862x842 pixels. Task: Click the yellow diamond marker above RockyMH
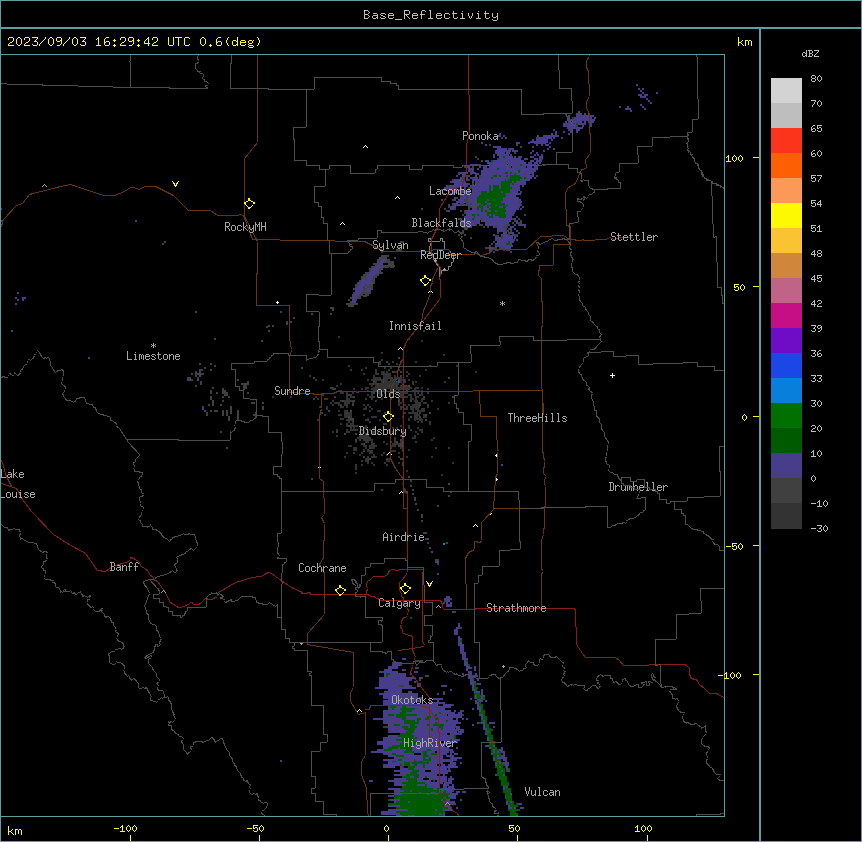click(249, 203)
